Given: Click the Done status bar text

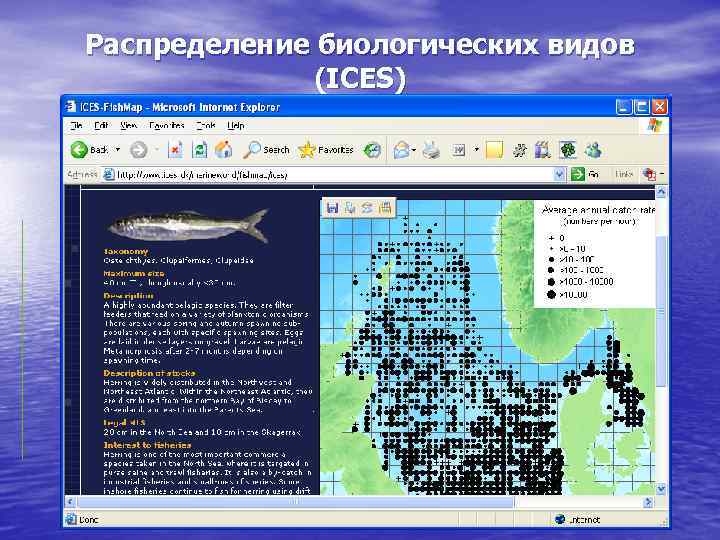Looking at the screenshot, I should click(x=89, y=519).
